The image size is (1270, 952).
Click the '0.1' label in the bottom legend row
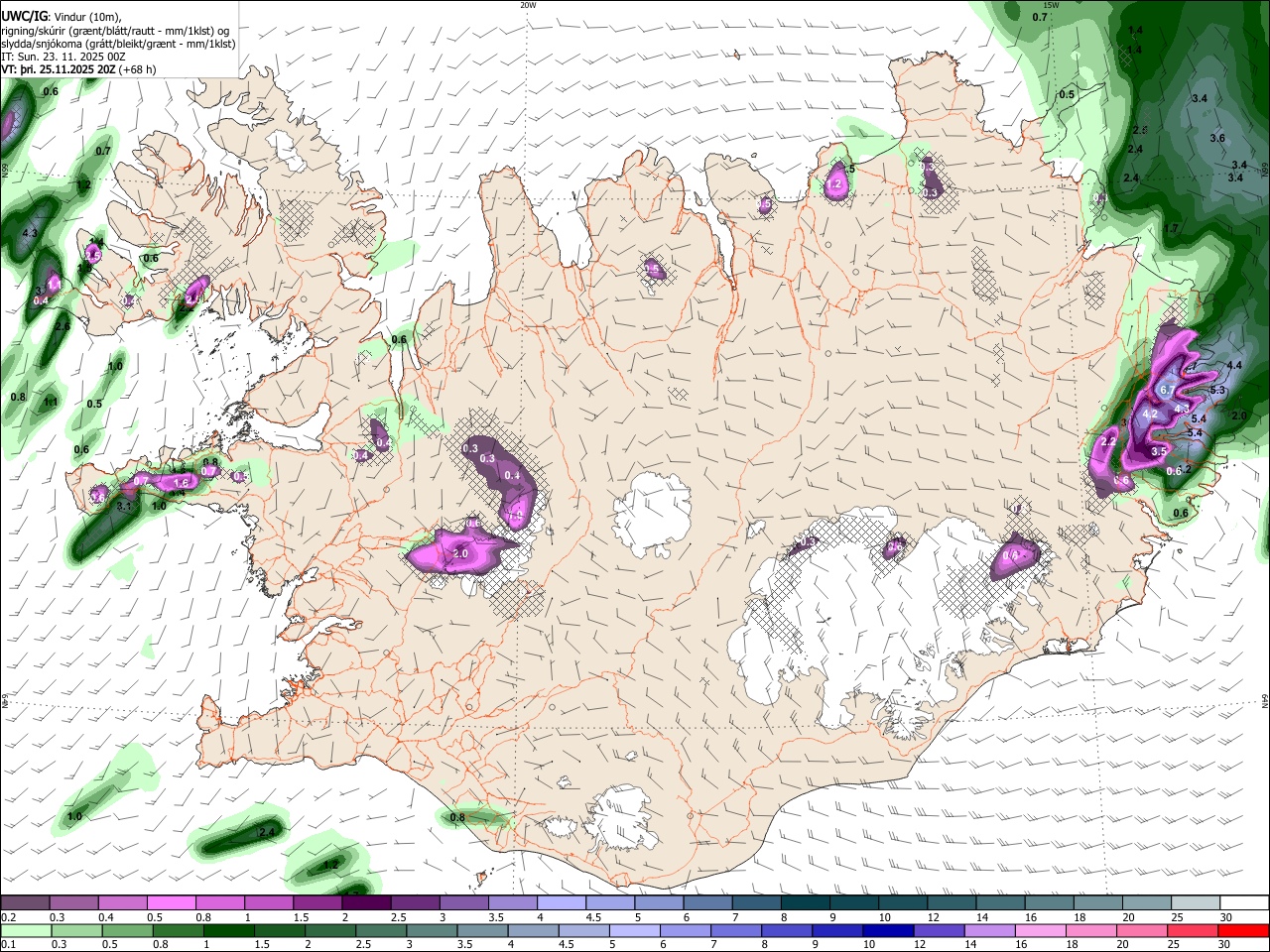point(9,944)
